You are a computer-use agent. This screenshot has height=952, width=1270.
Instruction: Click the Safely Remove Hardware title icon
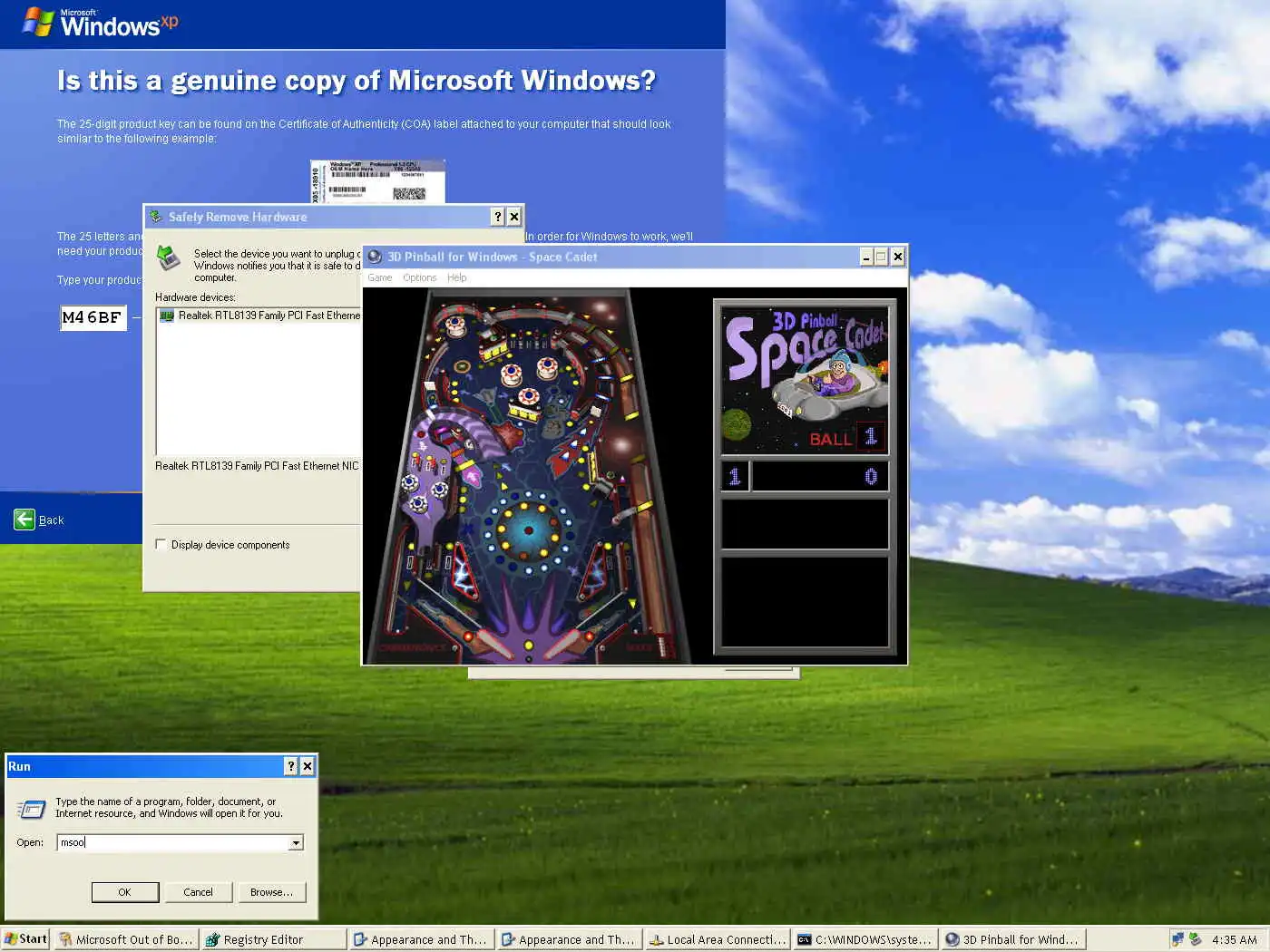(156, 217)
